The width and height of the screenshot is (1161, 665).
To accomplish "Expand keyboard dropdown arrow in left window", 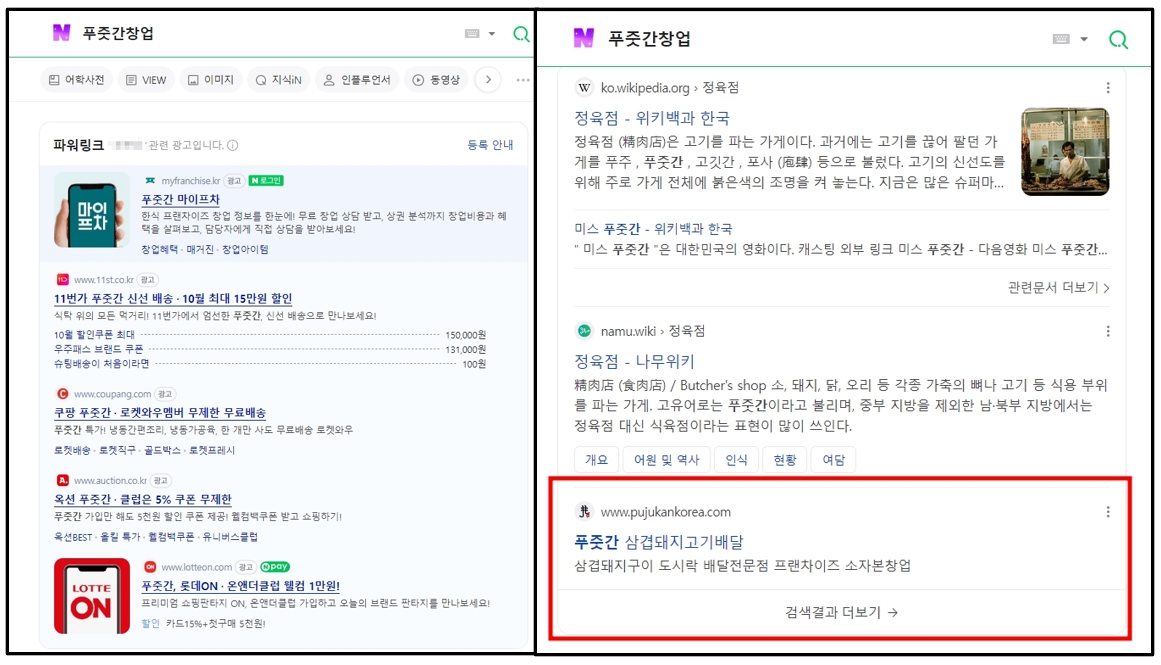I will click(492, 33).
